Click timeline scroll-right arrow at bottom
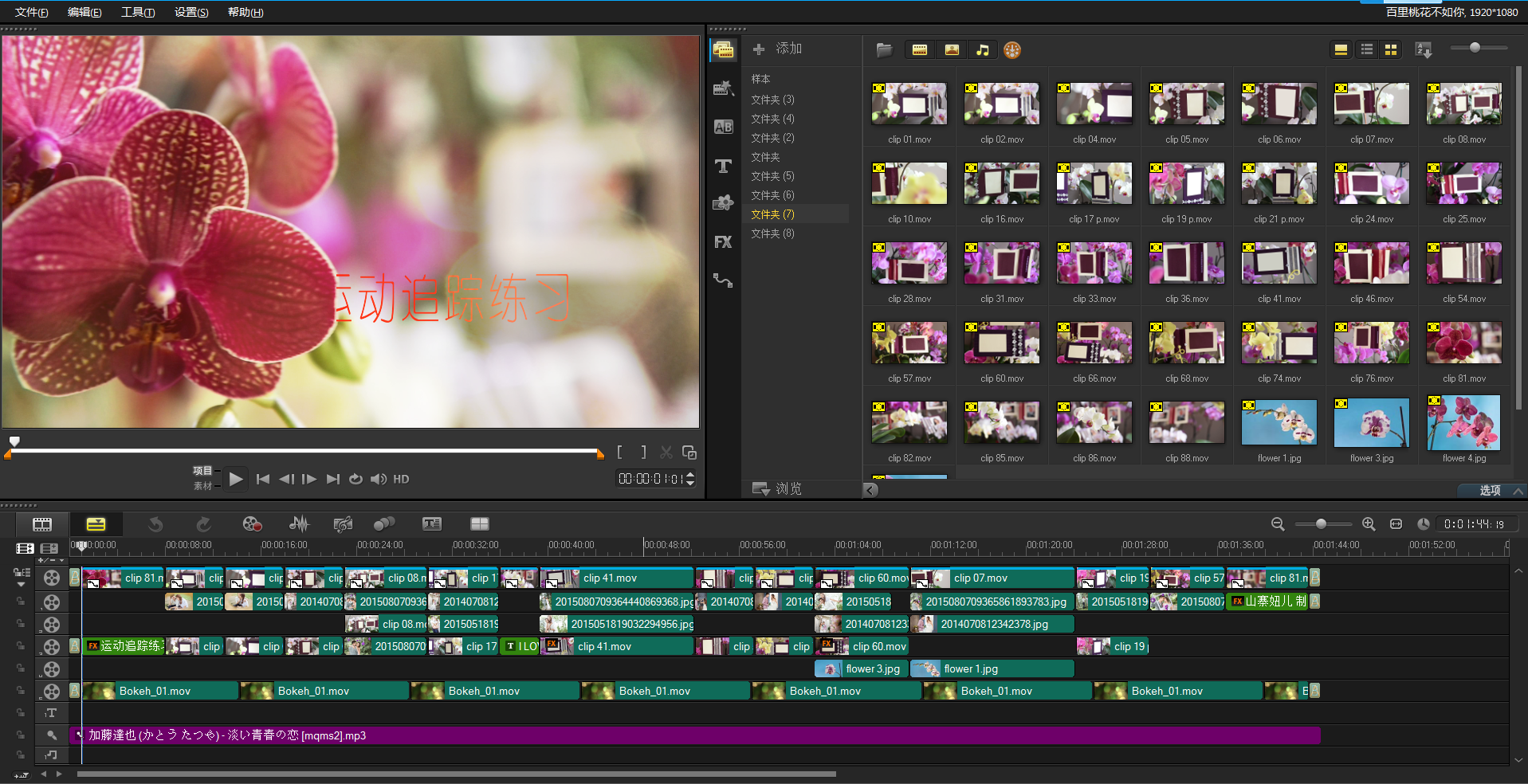This screenshot has height=784, width=1528. coord(59,774)
